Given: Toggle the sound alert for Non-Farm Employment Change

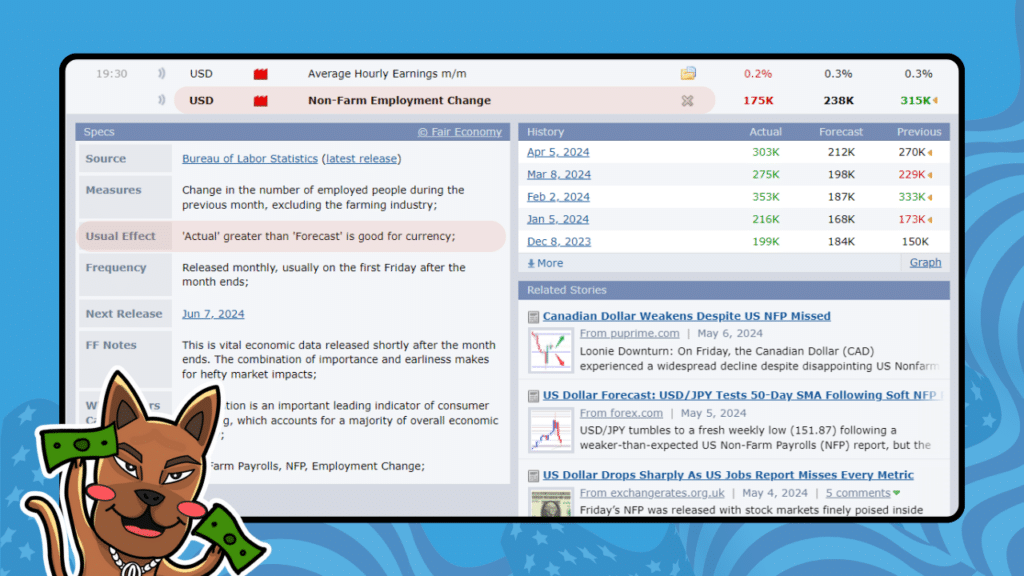Looking at the screenshot, I should (162, 100).
